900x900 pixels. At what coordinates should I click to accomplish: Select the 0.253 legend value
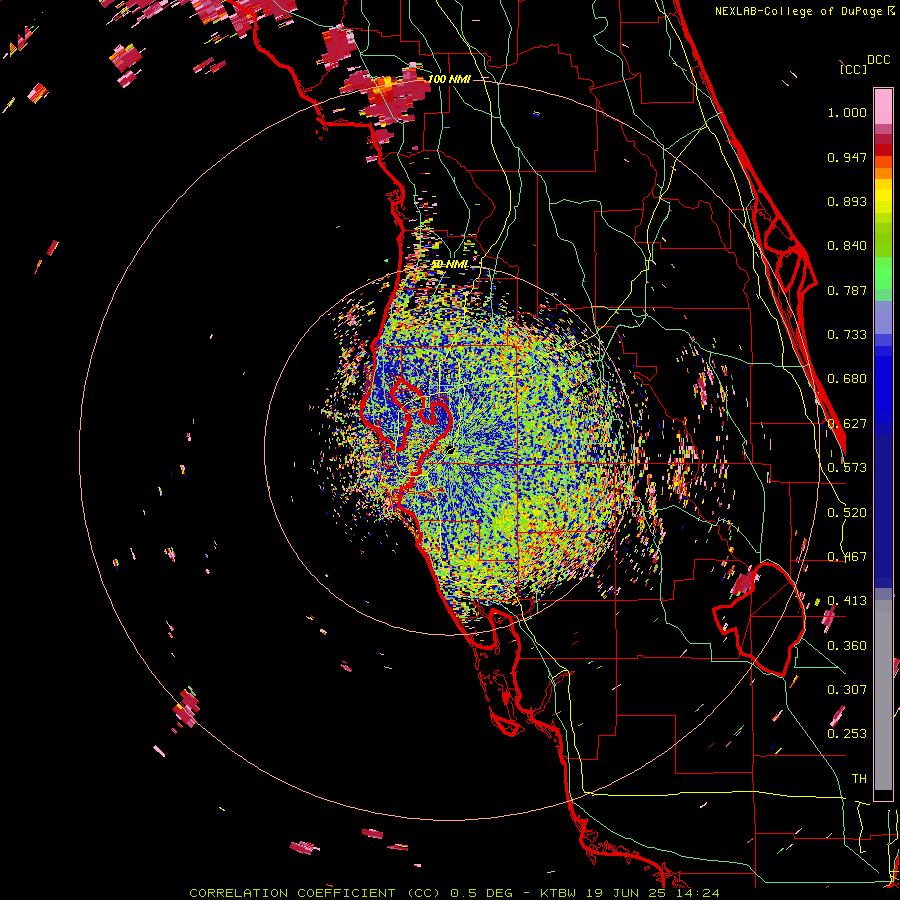847,734
